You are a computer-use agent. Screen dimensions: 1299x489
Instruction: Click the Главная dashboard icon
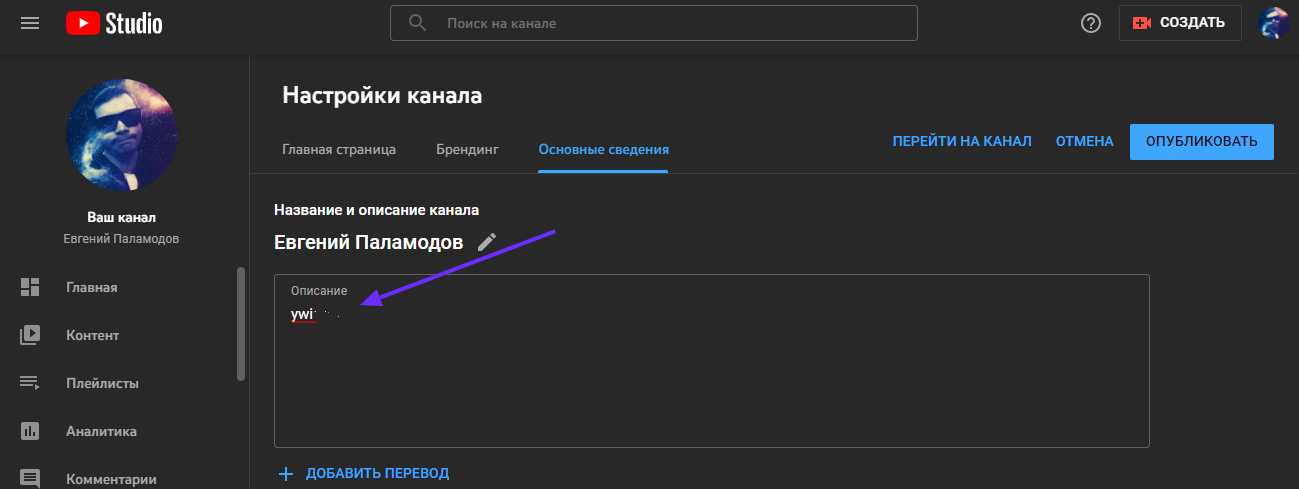pos(30,287)
